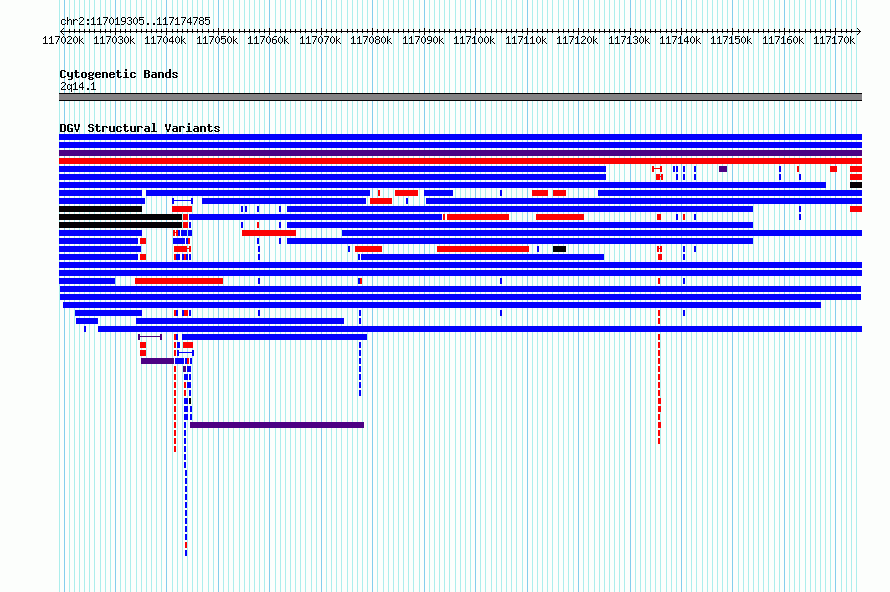Click the small black variant near 117117k
Viewport: 890px width, 592px height.
point(559,249)
